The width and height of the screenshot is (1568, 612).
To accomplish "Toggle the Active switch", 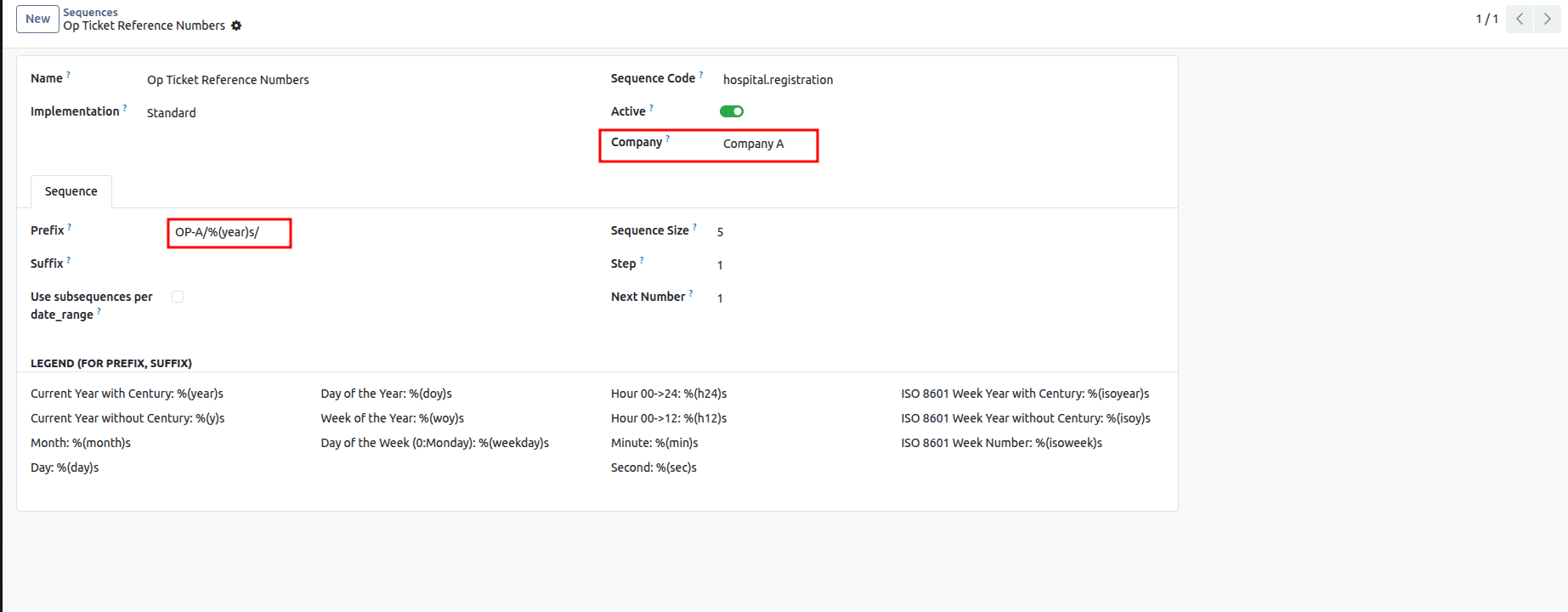I will (732, 111).
